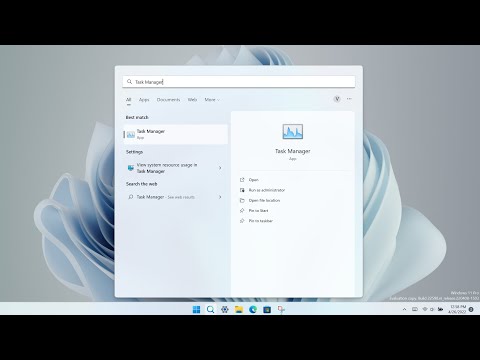
Task: Choose Open file location
Action: click(264, 200)
